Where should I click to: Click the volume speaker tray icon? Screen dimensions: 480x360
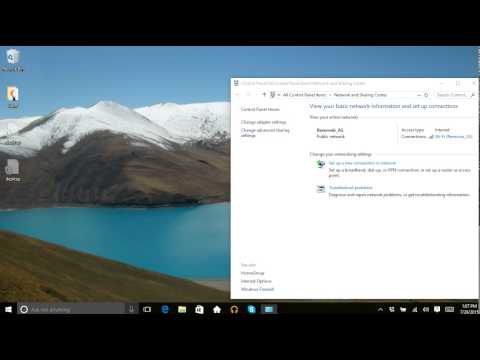426,309
